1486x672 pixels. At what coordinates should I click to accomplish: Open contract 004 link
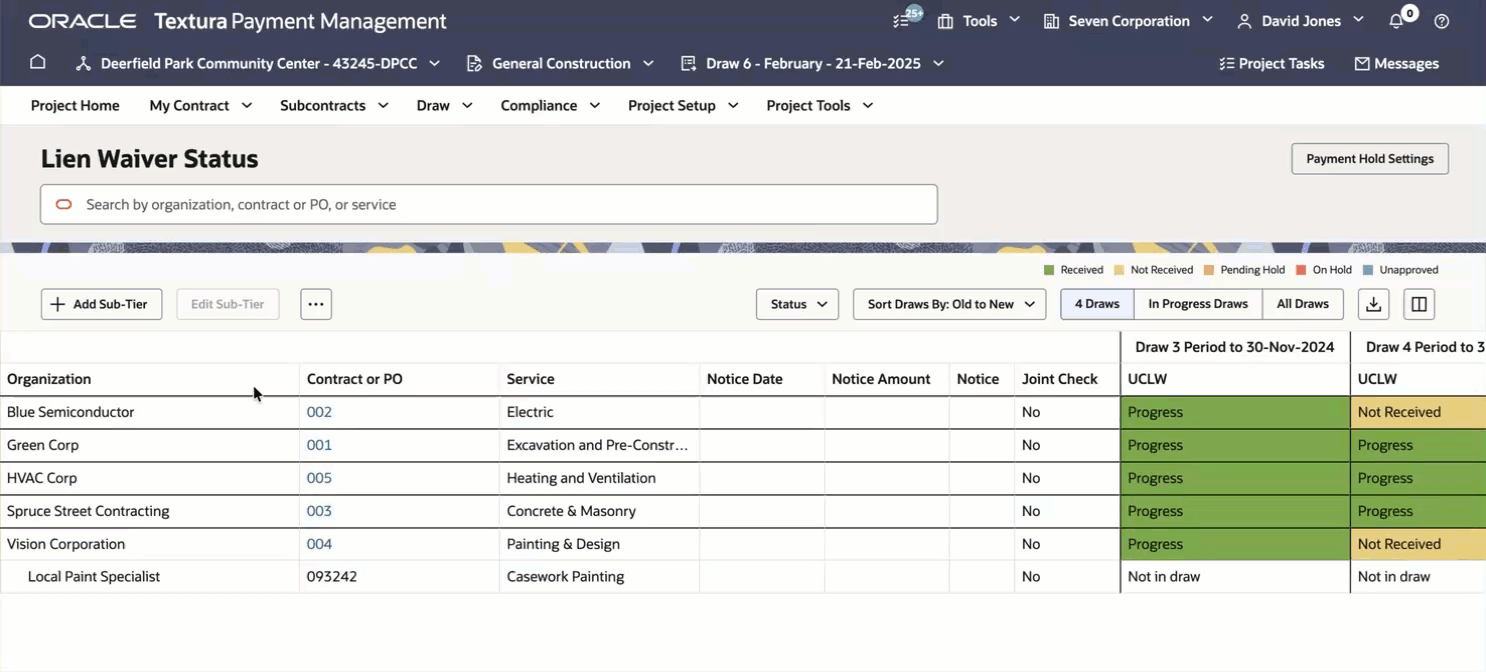pyautogui.click(x=319, y=544)
